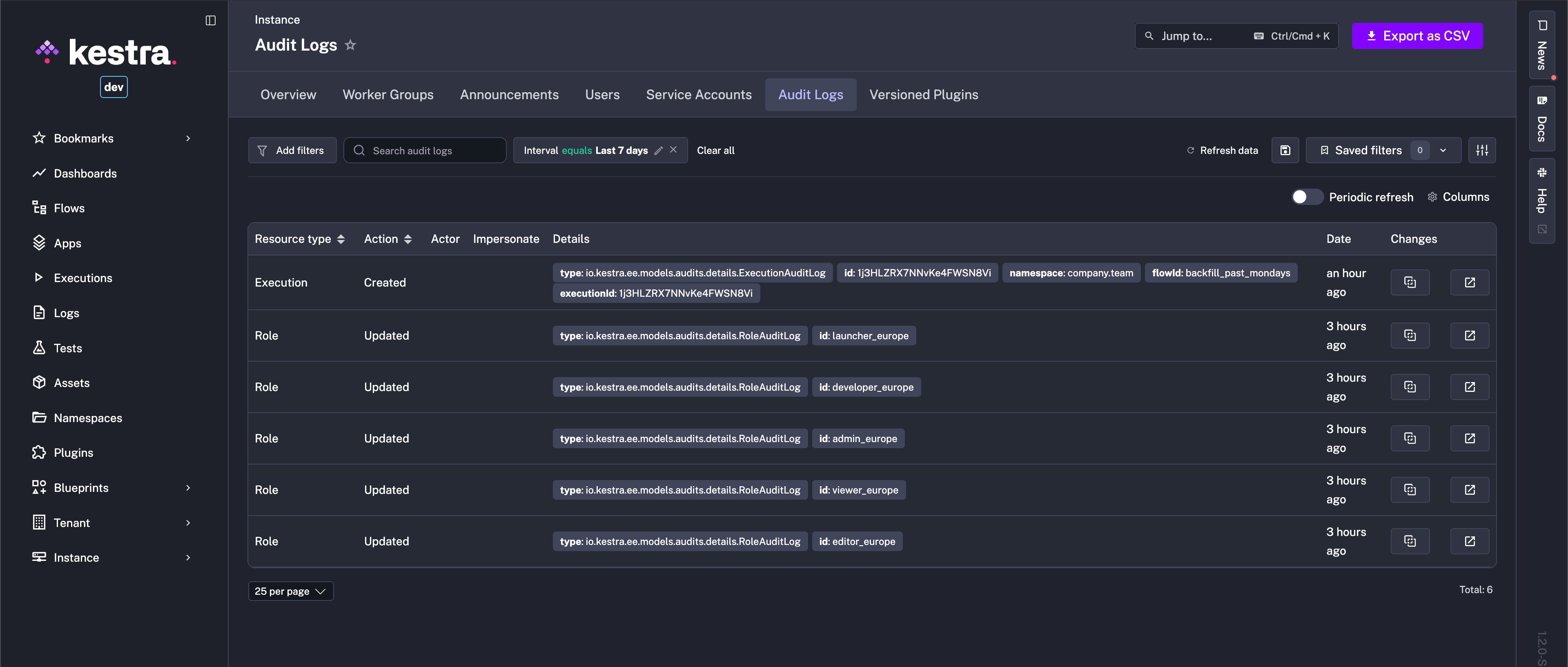
Task: Open the Service Accounts tab
Action: click(698, 94)
